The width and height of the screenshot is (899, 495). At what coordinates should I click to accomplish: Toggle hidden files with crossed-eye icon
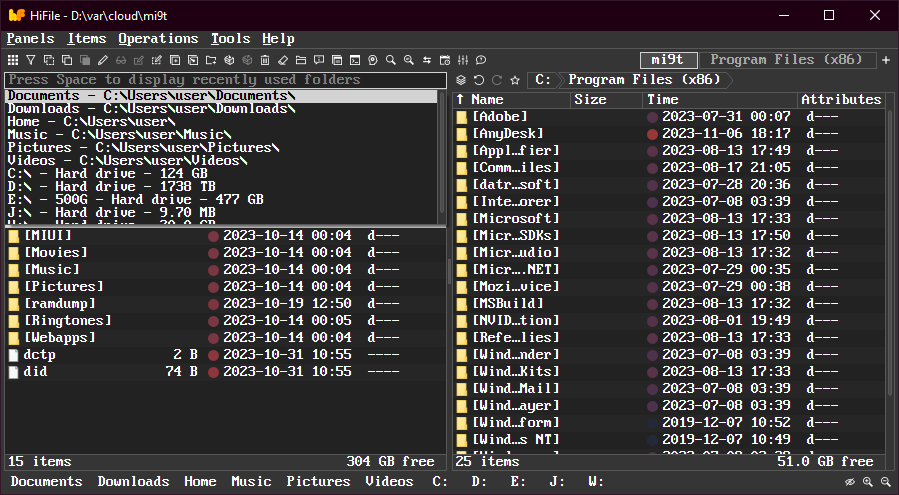click(850, 482)
